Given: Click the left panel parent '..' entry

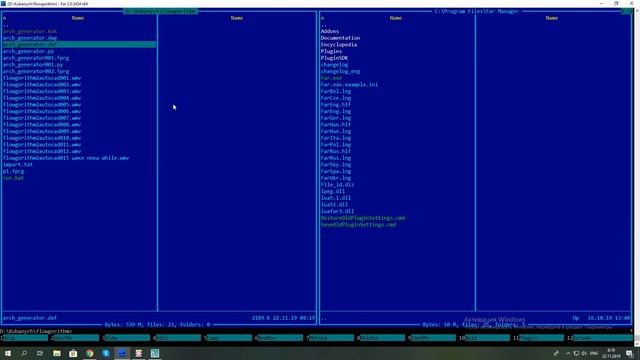Looking at the screenshot, I should tap(6, 25).
